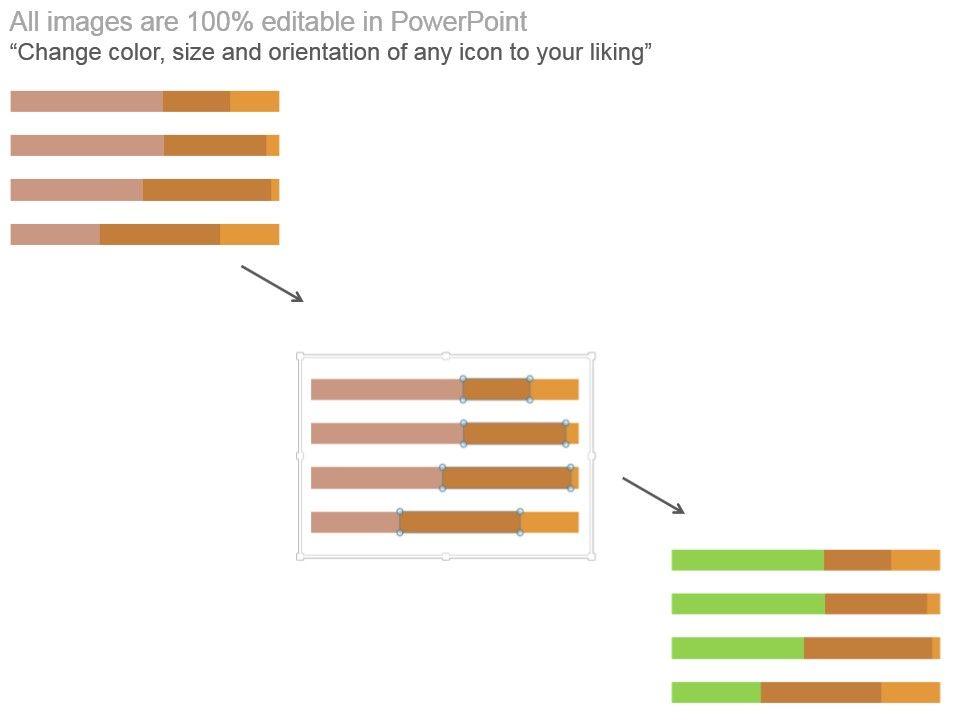Click right-middle resize handle of selected chart

pos(591,456)
